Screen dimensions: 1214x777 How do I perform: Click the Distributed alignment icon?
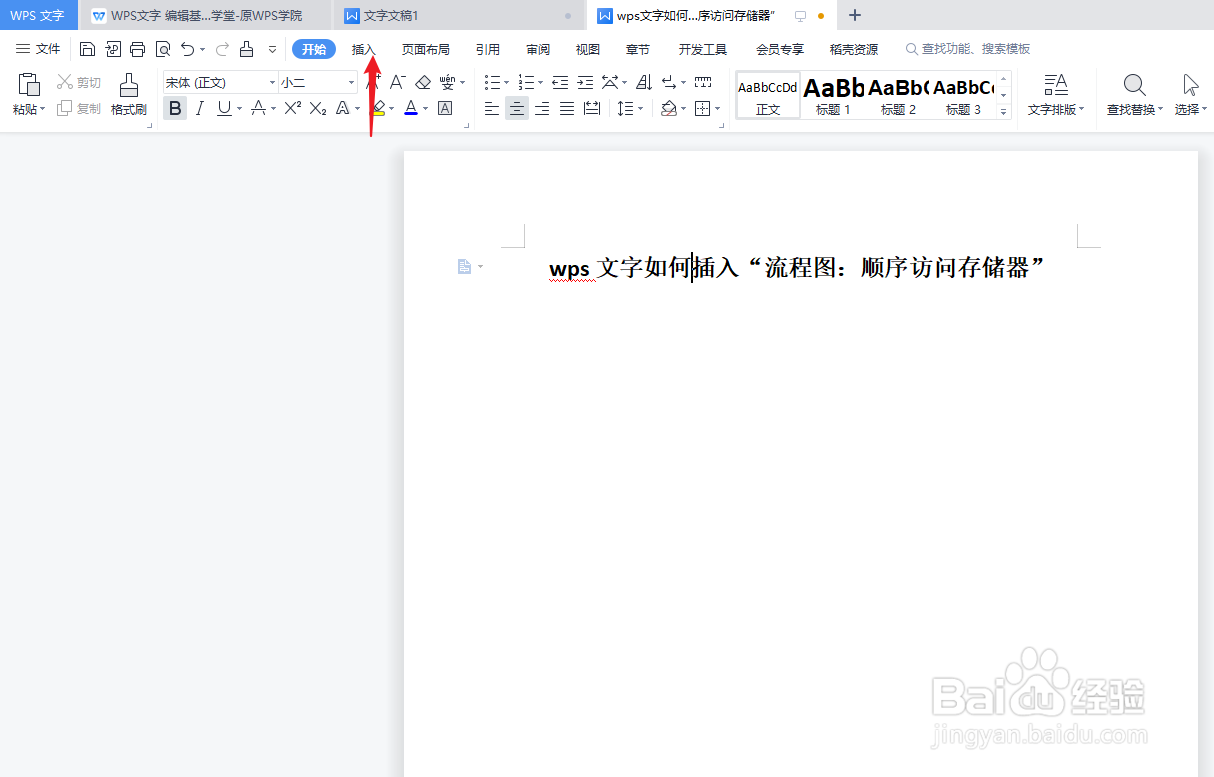click(592, 108)
